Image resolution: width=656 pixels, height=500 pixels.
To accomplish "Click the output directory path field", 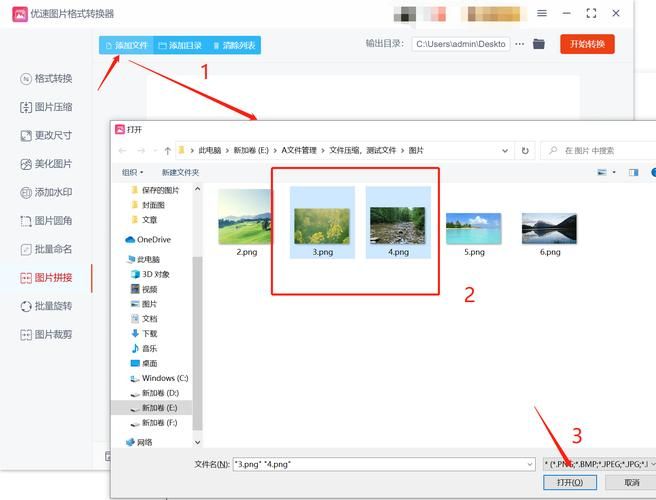I will 461,44.
